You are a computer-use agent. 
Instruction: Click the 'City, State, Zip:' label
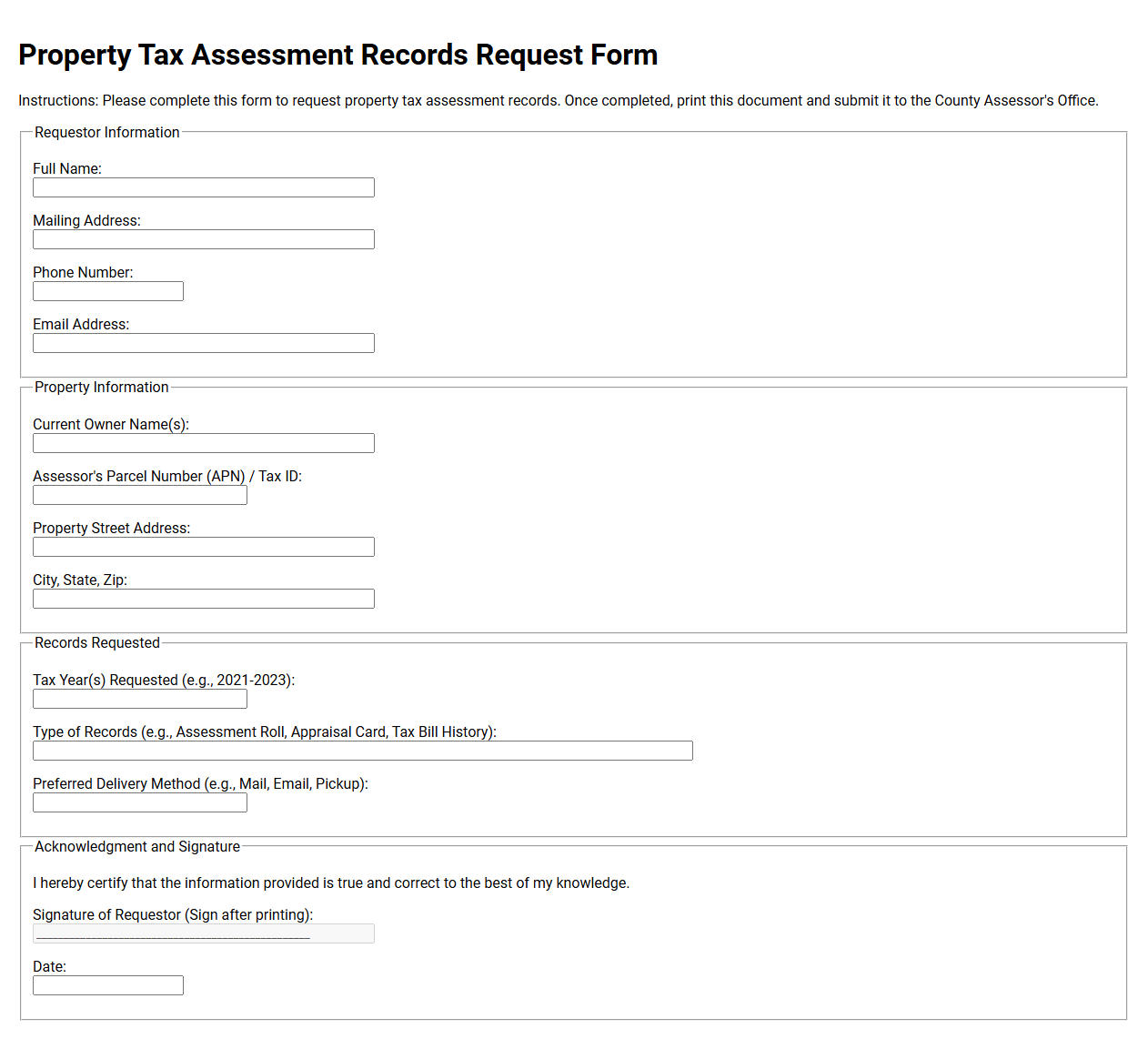point(80,580)
